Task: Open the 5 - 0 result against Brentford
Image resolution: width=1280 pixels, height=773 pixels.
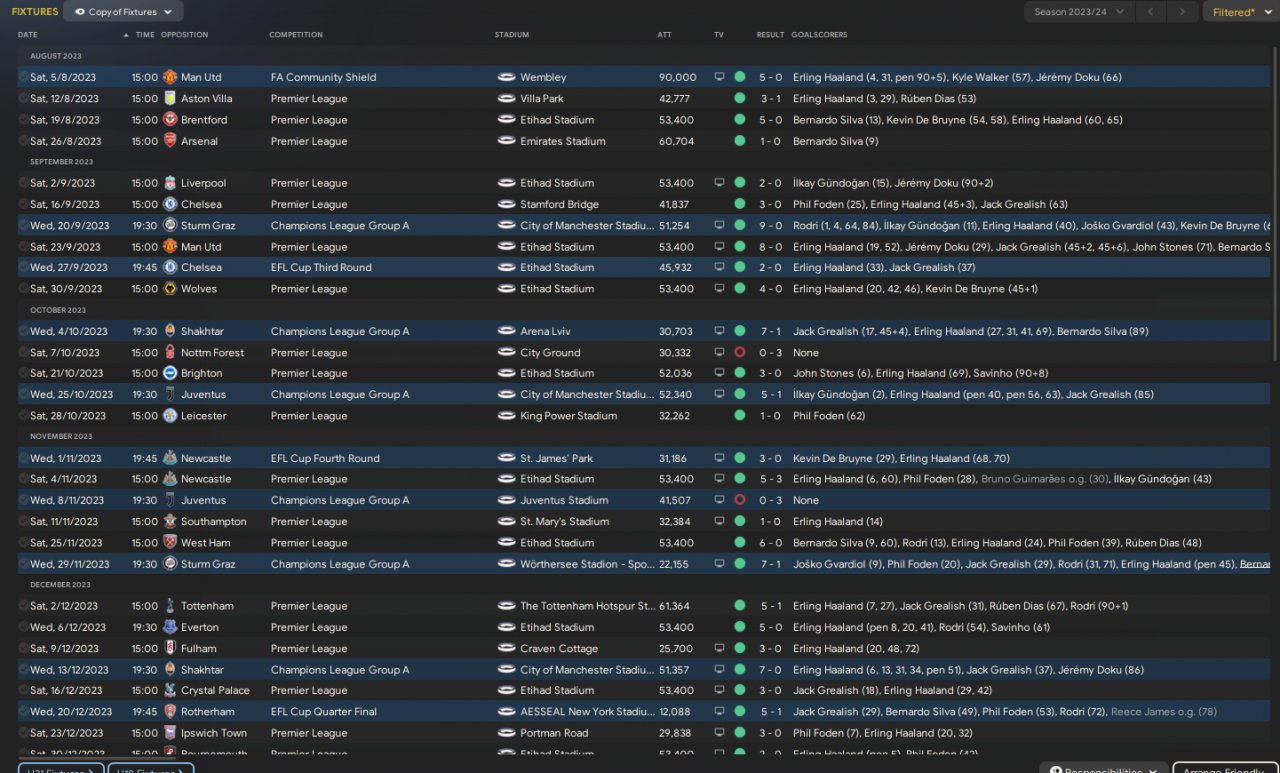Action: (770, 120)
